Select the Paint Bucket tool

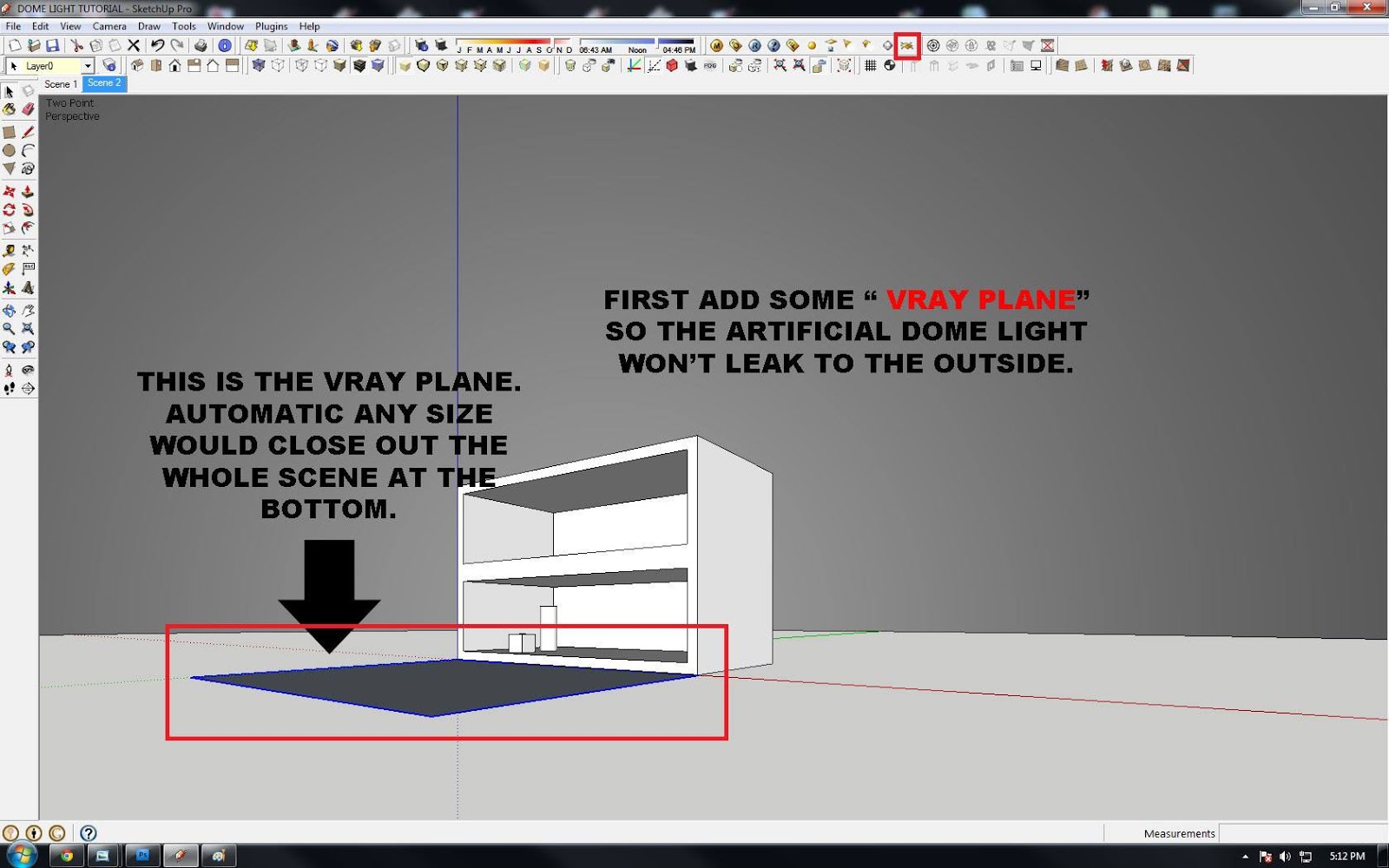coord(9,109)
